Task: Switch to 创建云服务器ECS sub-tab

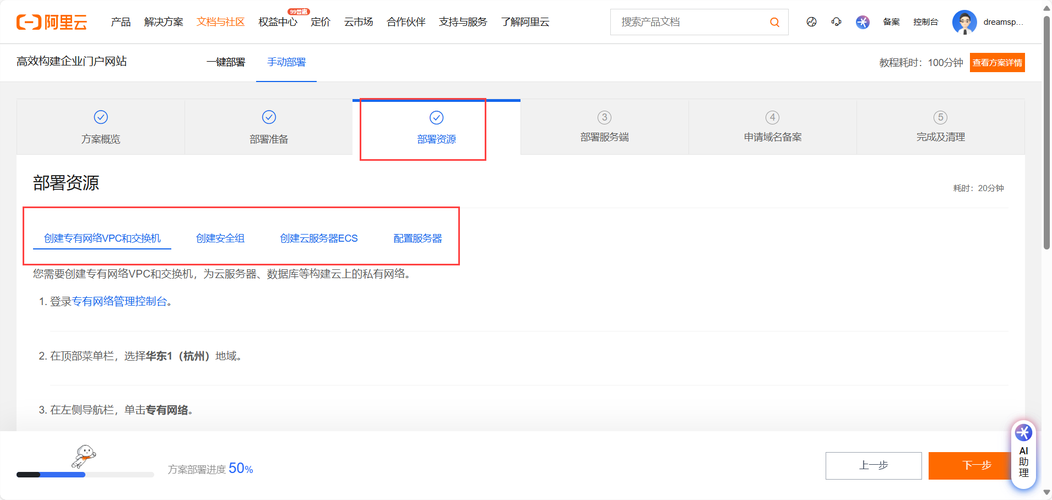Action: point(319,238)
